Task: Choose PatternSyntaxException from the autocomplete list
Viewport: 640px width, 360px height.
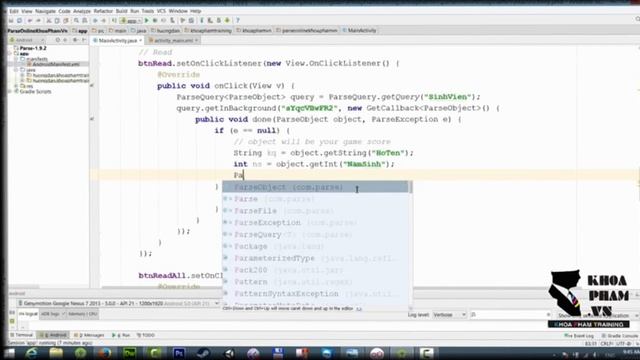Action: coord(315,293)
